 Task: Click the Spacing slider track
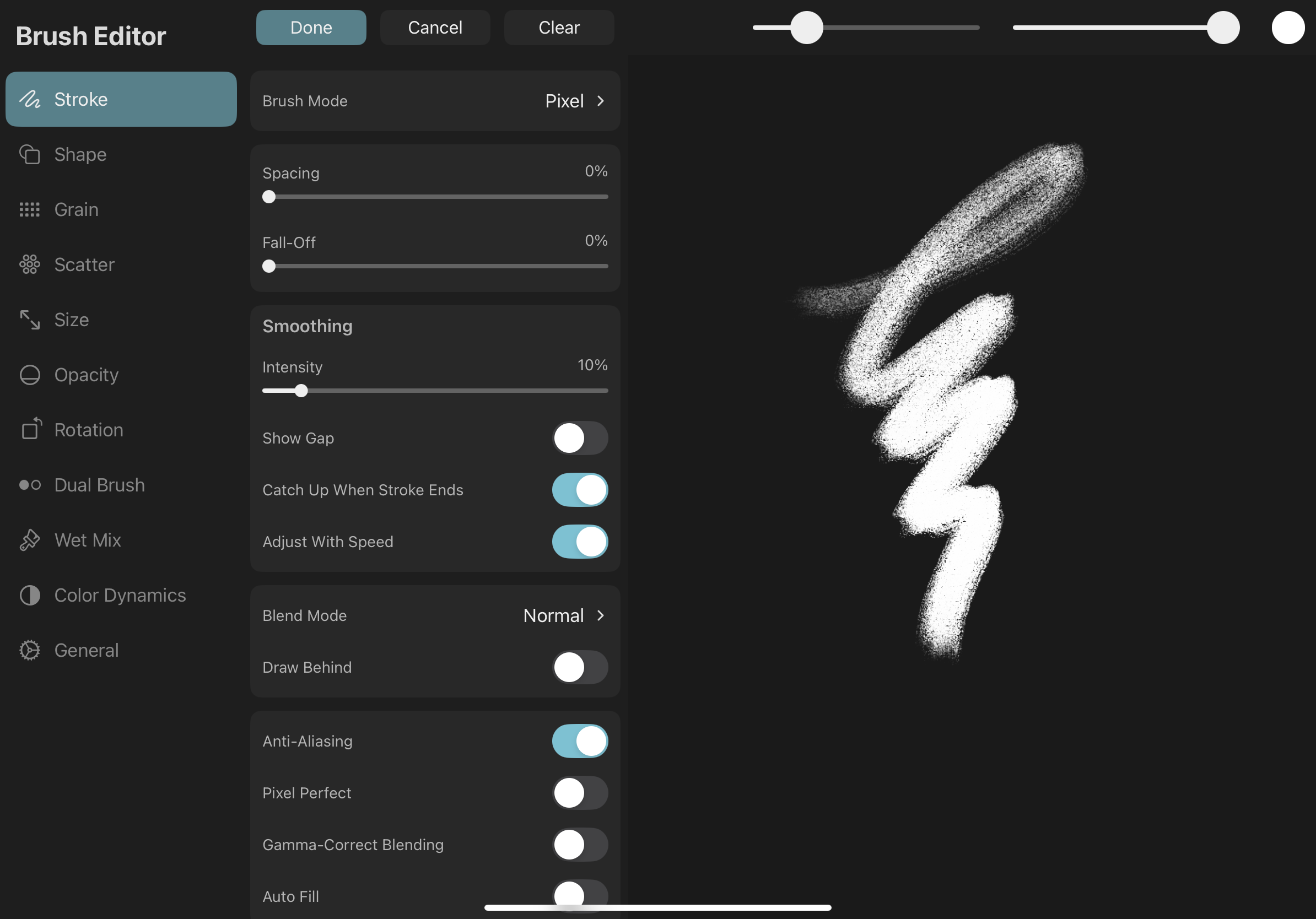(x=435, y=197)
